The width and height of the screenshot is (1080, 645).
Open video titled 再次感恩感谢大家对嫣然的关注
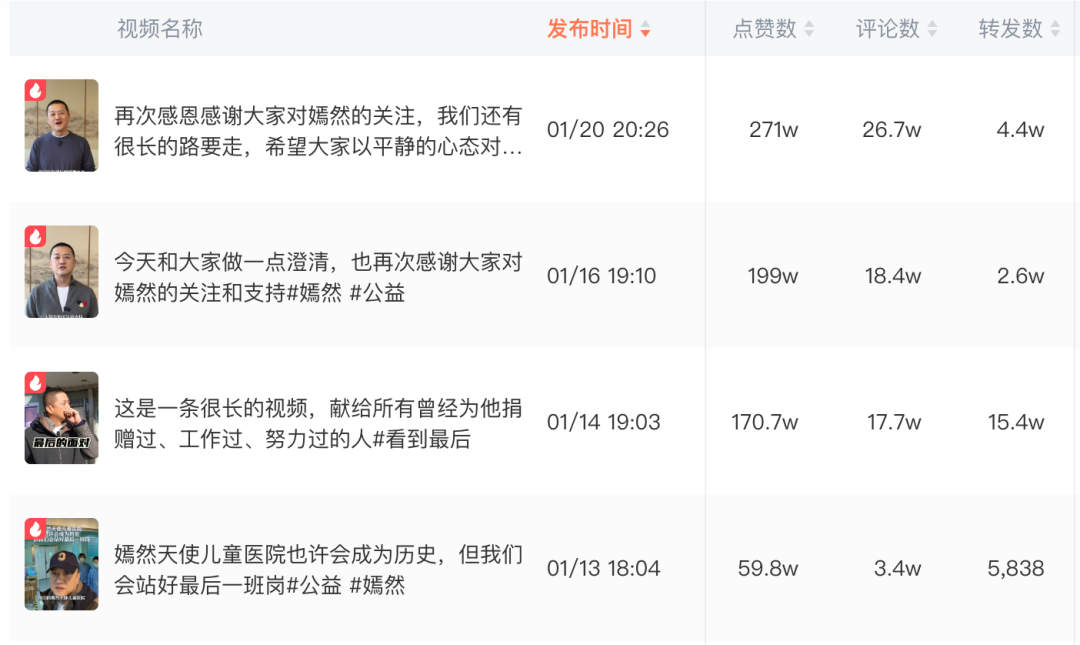pos(318,131)
